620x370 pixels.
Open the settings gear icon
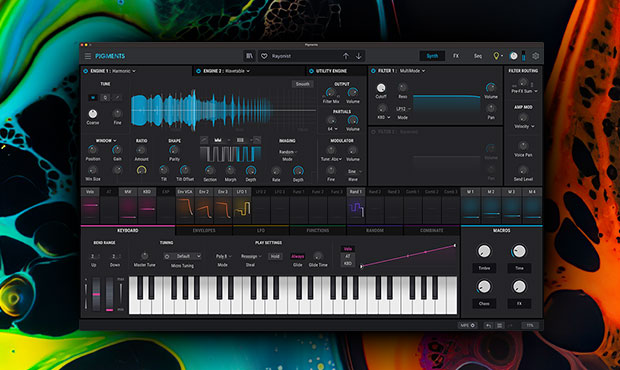click(x=535, y=56)
